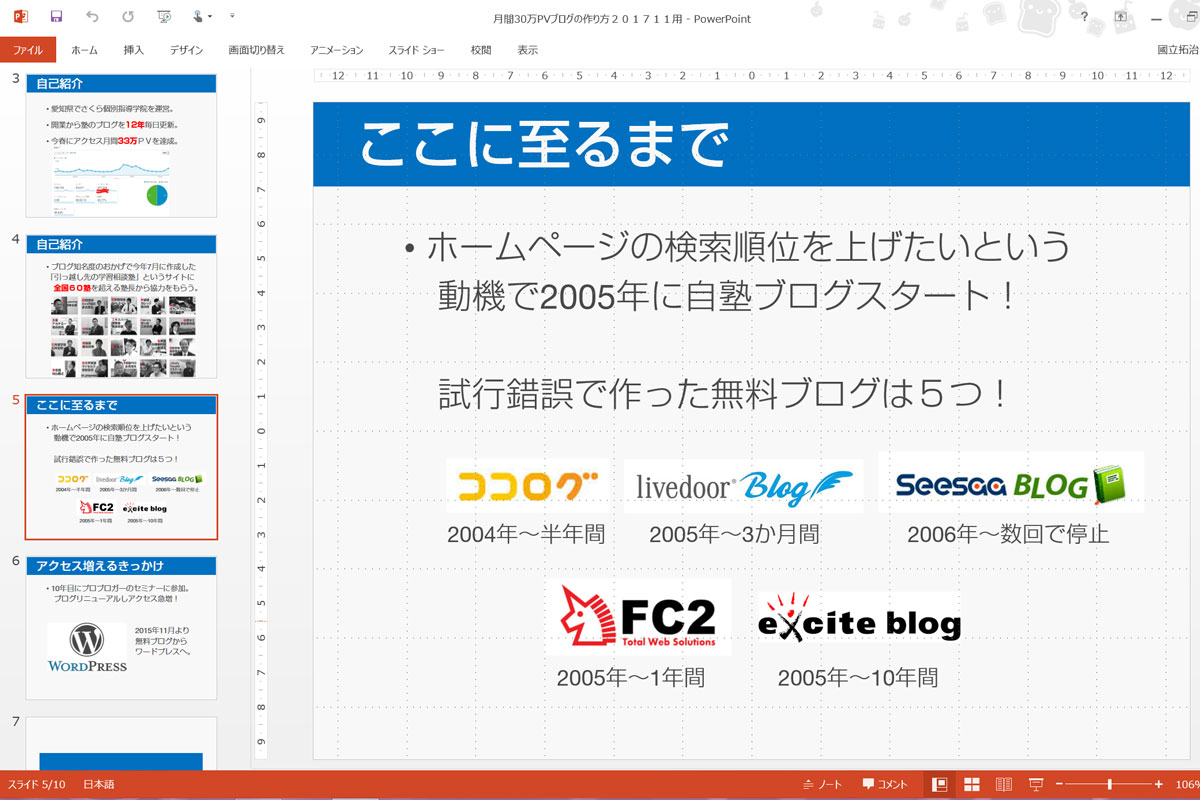The width and height of the screenshot is (1200, 800).
Task: Select slide 6 アクセス増えるきっかけ thumbnail
Action: click(121, 628)
